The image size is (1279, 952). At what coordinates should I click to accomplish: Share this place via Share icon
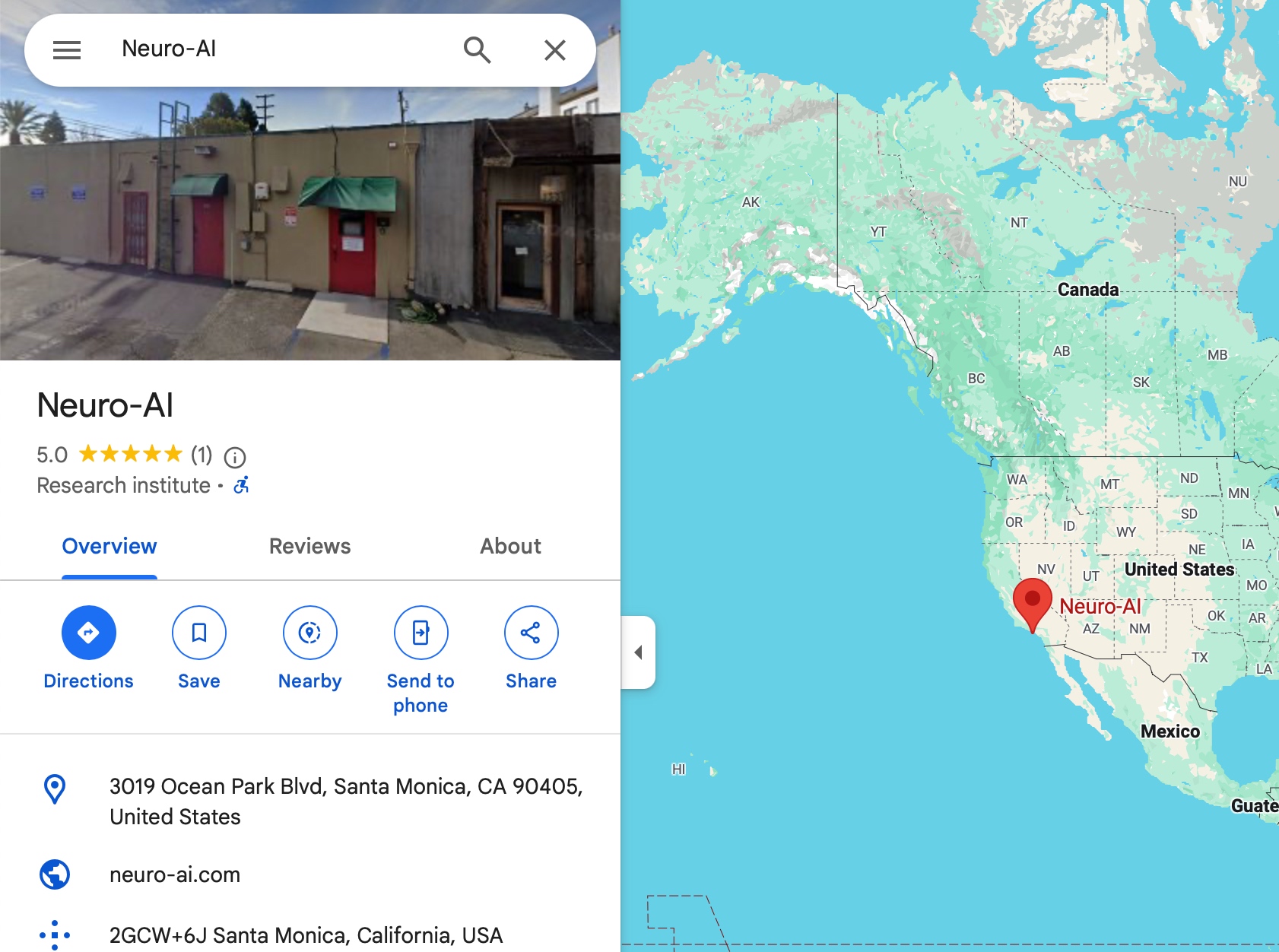click(532, 633)
